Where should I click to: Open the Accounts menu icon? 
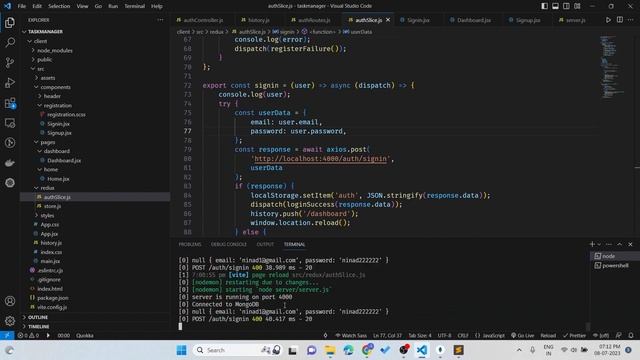tap(10, 301)
